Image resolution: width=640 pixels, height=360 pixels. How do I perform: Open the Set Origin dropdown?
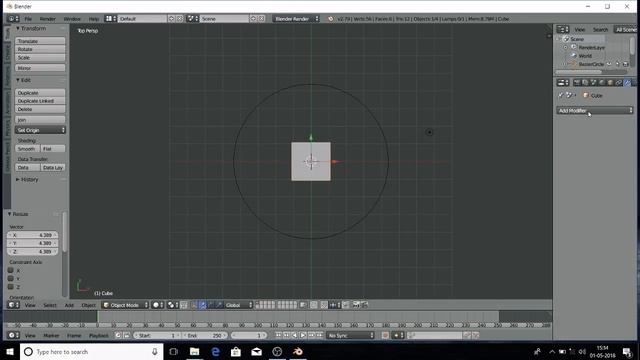40,130
